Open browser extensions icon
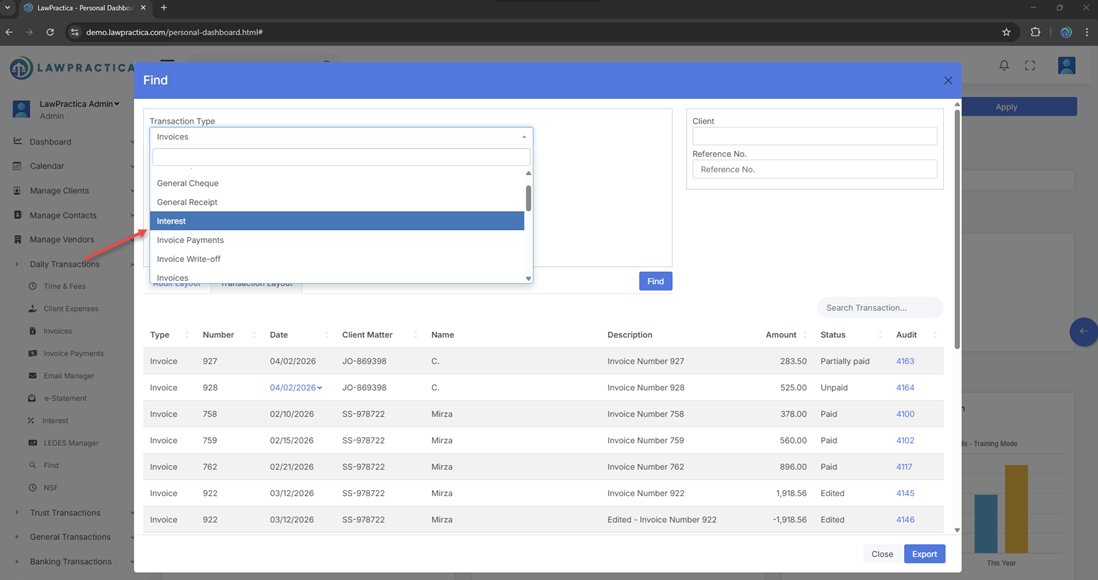The image size is (1098, 580). coord(1035,32)
